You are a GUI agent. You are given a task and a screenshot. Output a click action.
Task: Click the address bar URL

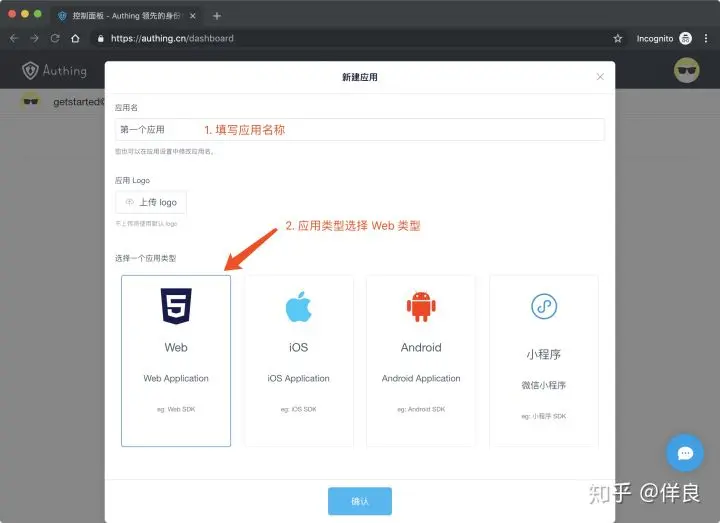(172, 39)
